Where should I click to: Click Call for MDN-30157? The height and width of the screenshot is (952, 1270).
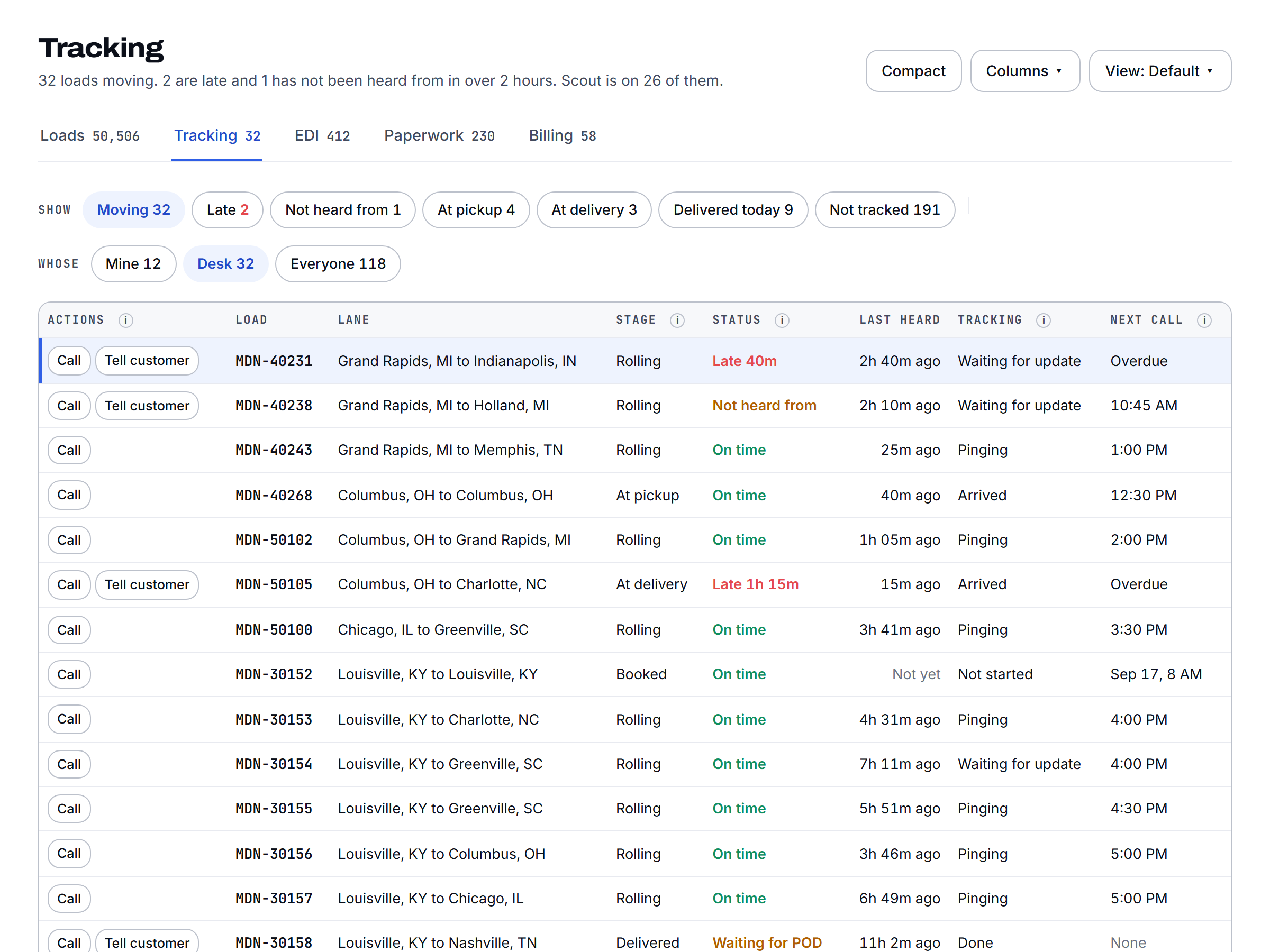[x=69, y=899]
